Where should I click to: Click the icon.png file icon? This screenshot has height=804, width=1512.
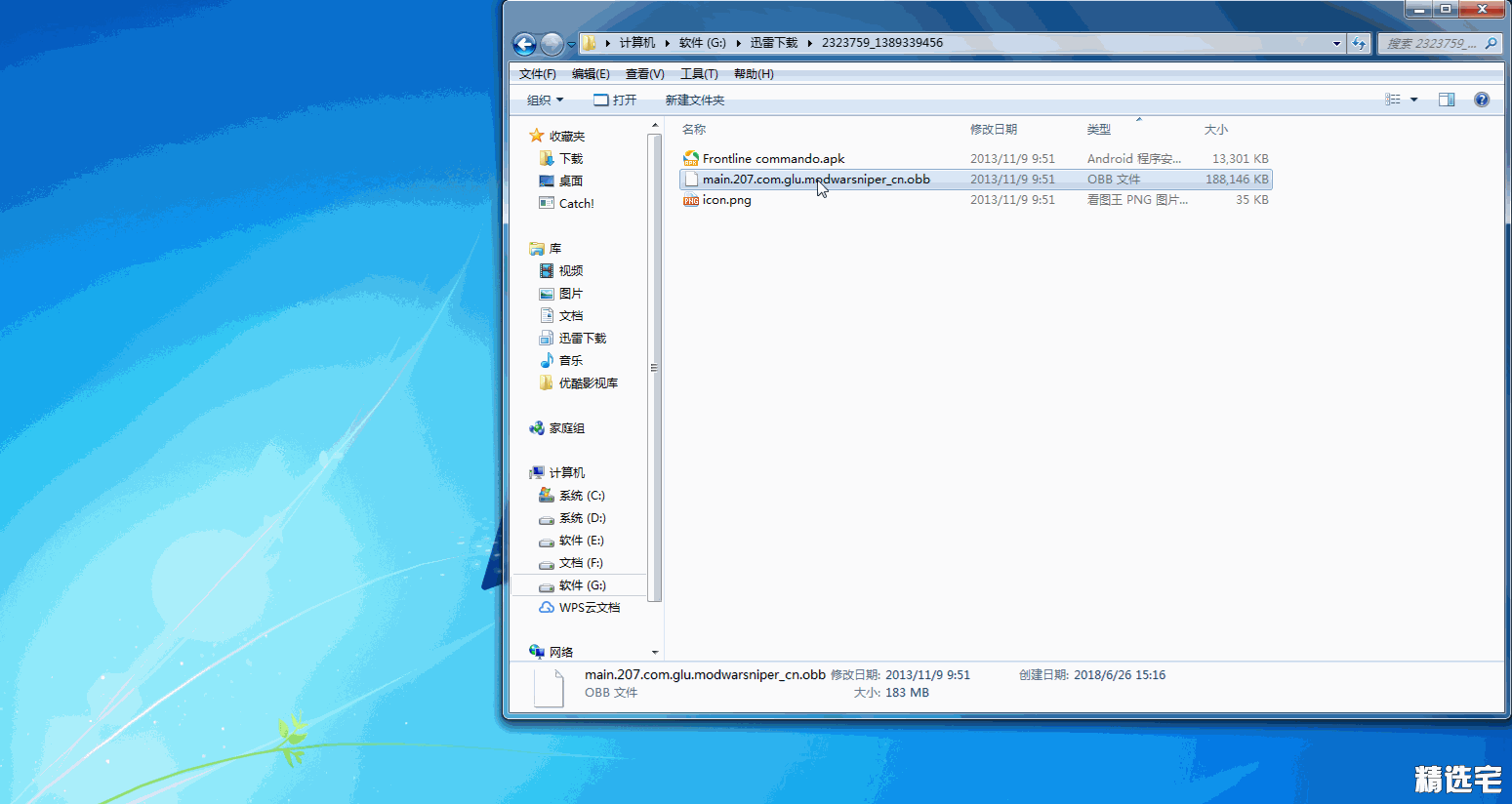tap(691, 200)
